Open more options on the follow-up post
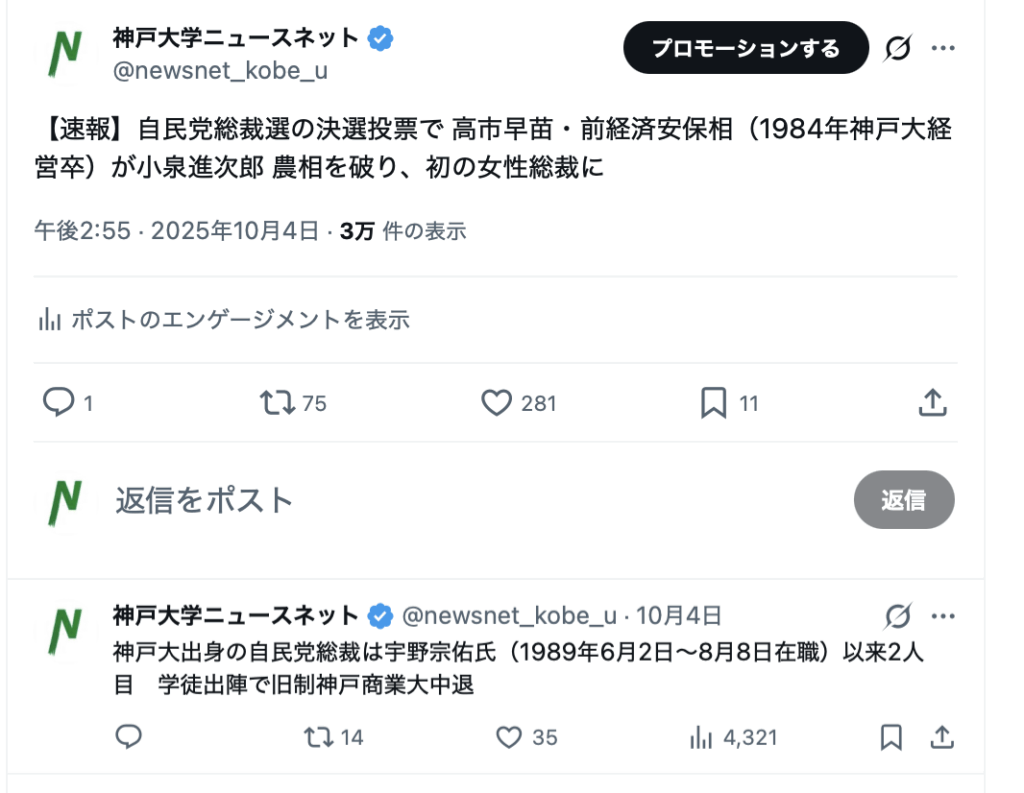Image resolution: width=1024 pixels, height=793 pixels. 943,615
